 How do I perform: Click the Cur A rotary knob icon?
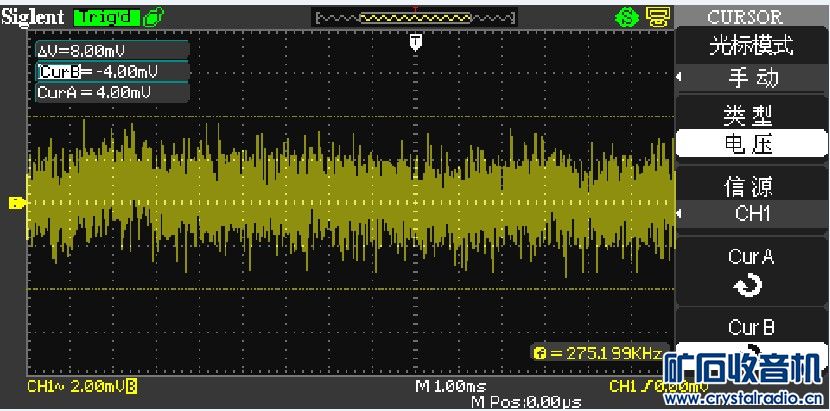[x=750, y=286]
